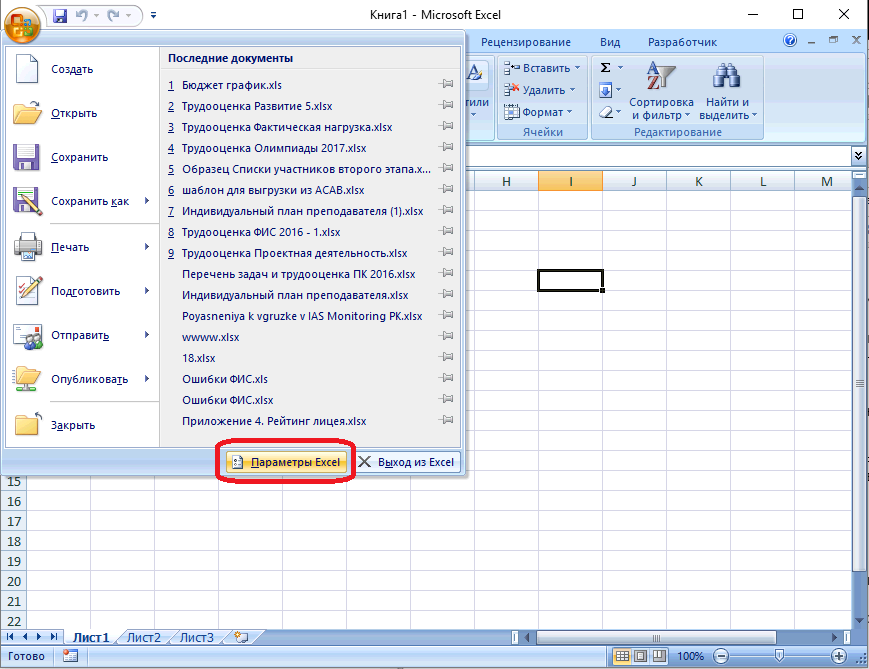Viewport: 869px width, 669px height.
Task: Pin Трудооценка Проектная деятельность.xlsx to the list
Action: coord(446,252)
